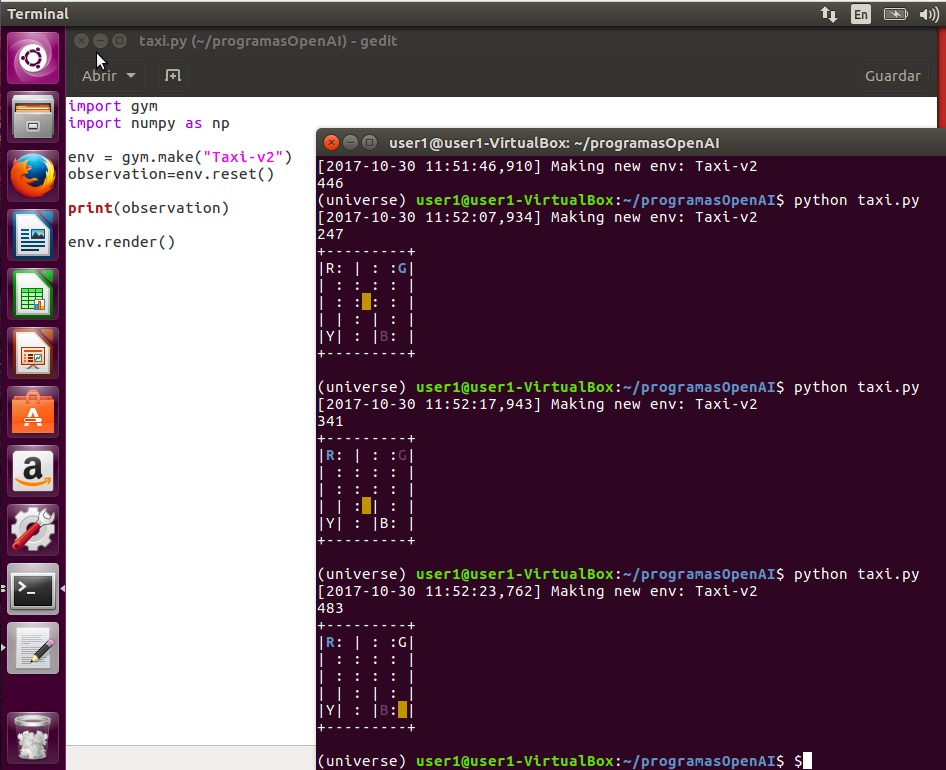The height and width of the screenshot is (770, 946).
Task: Place cursor in env.render() line
Action: pos(121,242)
